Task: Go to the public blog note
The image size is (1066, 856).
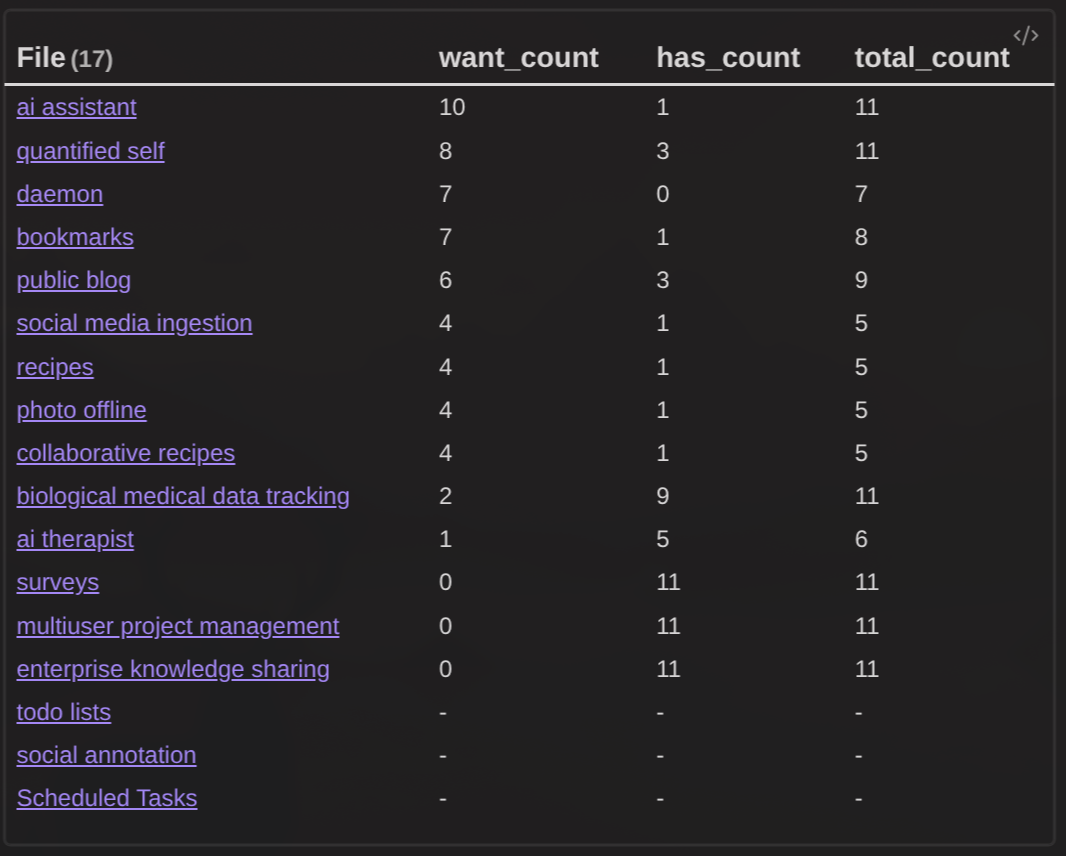Action: (74, 280)
